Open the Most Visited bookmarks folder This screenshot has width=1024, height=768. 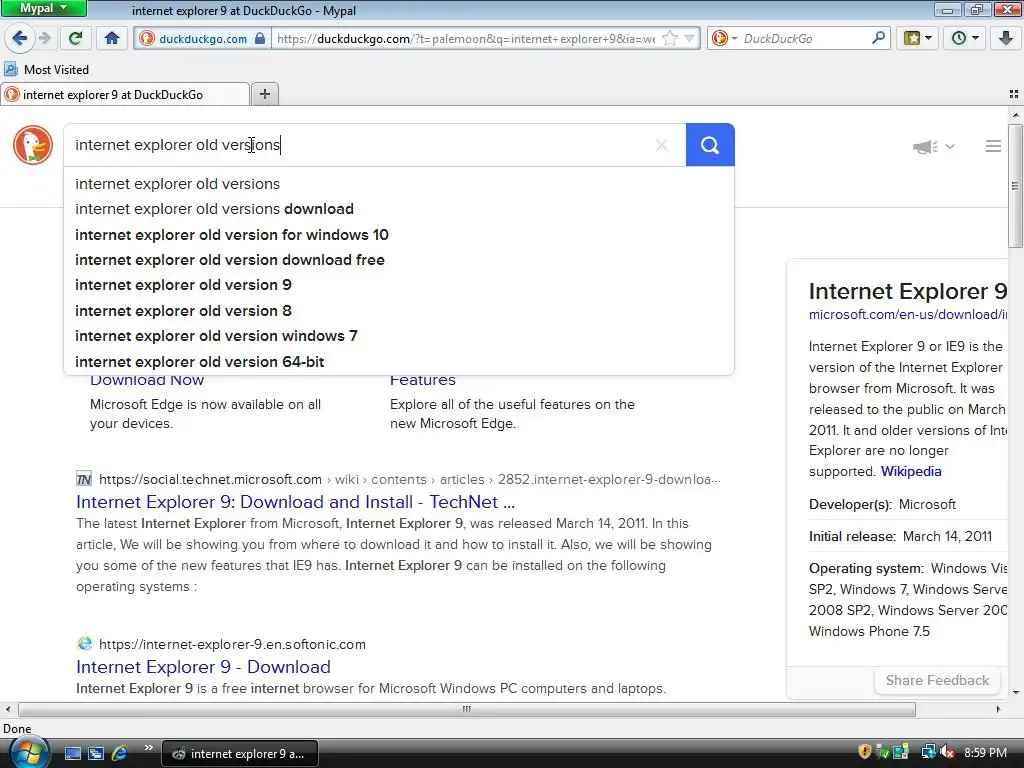click(x=47, y=69)
